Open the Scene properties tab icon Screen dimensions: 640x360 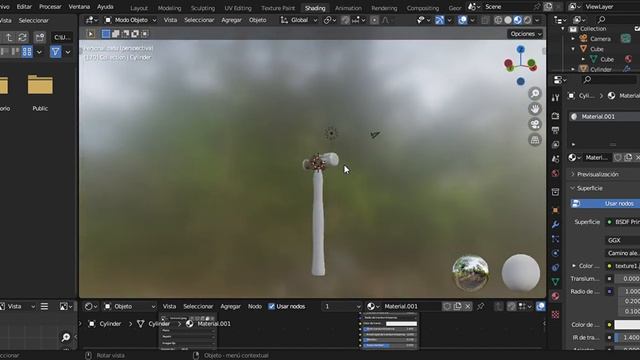point(555,159)
